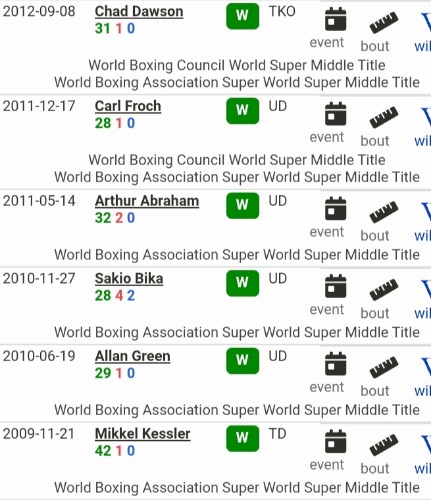Open bout icon in Arthur Abraham row
This screenshot has height=500, width=431.
point(384,212)
